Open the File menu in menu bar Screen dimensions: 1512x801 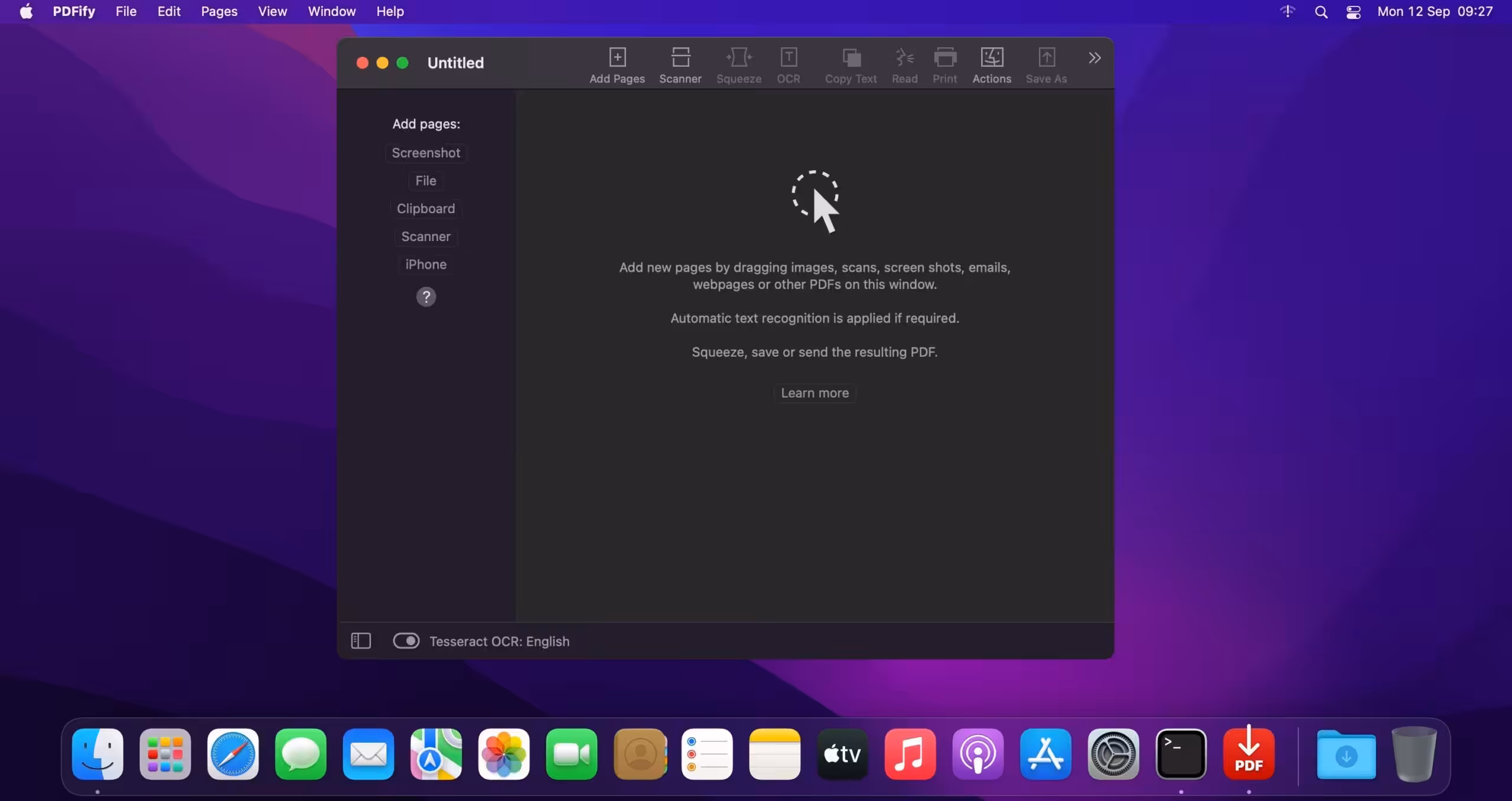pos(126,11)
